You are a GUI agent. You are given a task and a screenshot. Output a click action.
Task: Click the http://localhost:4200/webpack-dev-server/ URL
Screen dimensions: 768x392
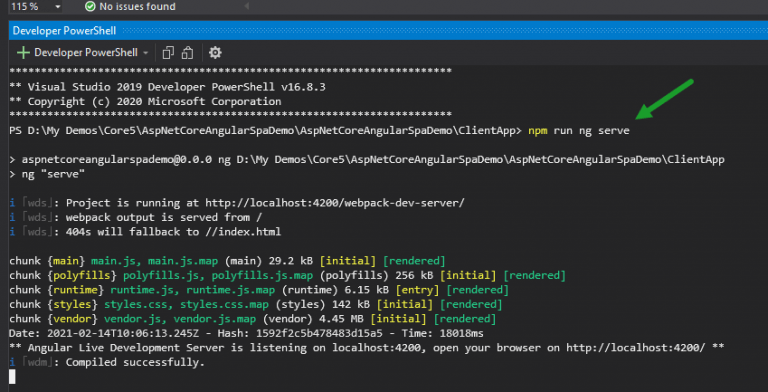tap(335, 203)
